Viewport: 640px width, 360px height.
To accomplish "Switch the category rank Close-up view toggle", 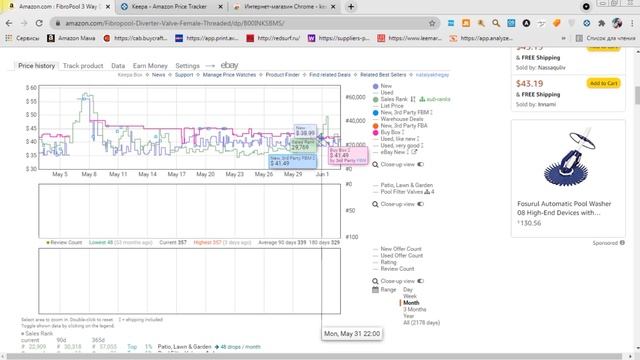I will tap(420, 204).
